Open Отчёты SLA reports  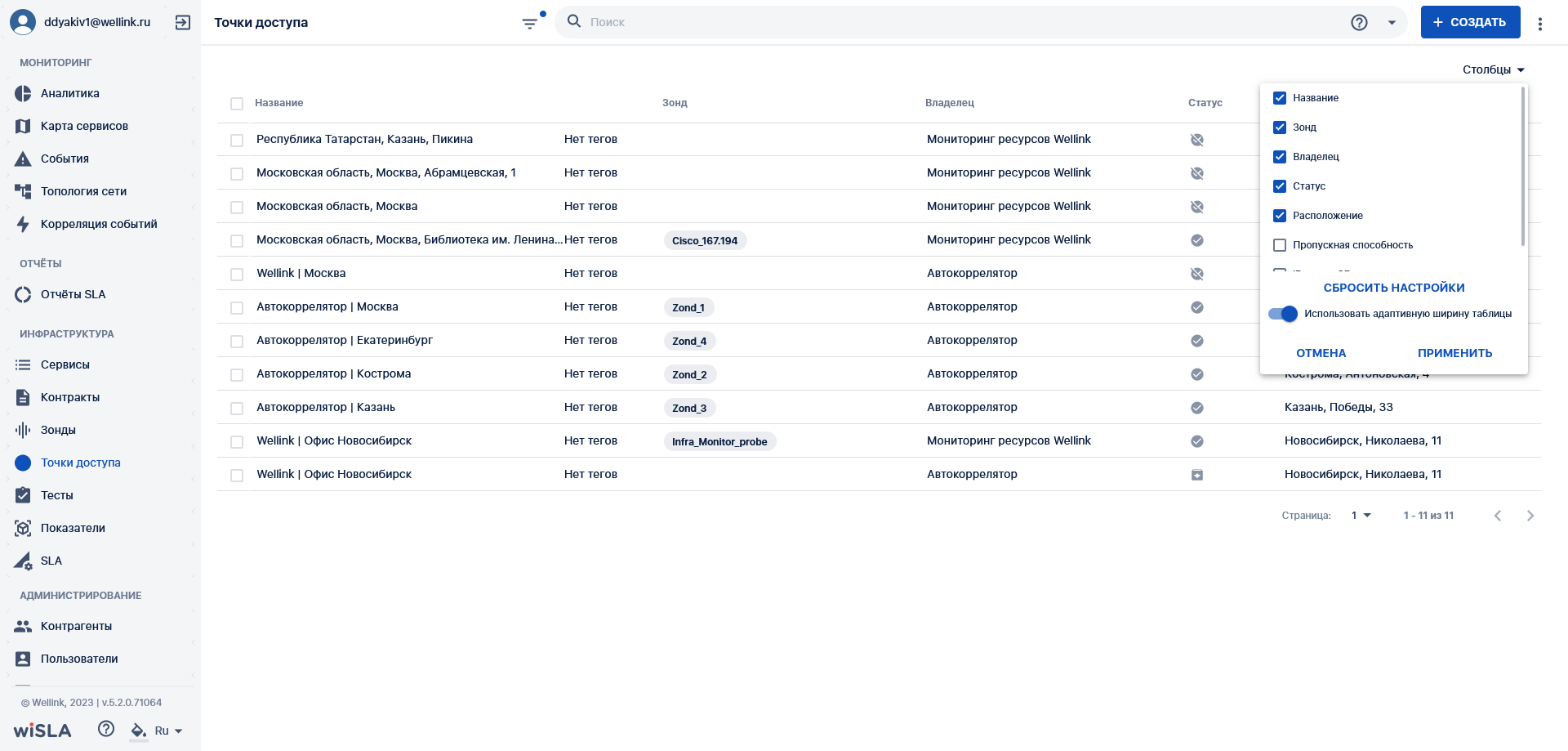click(x=73, y=294)
